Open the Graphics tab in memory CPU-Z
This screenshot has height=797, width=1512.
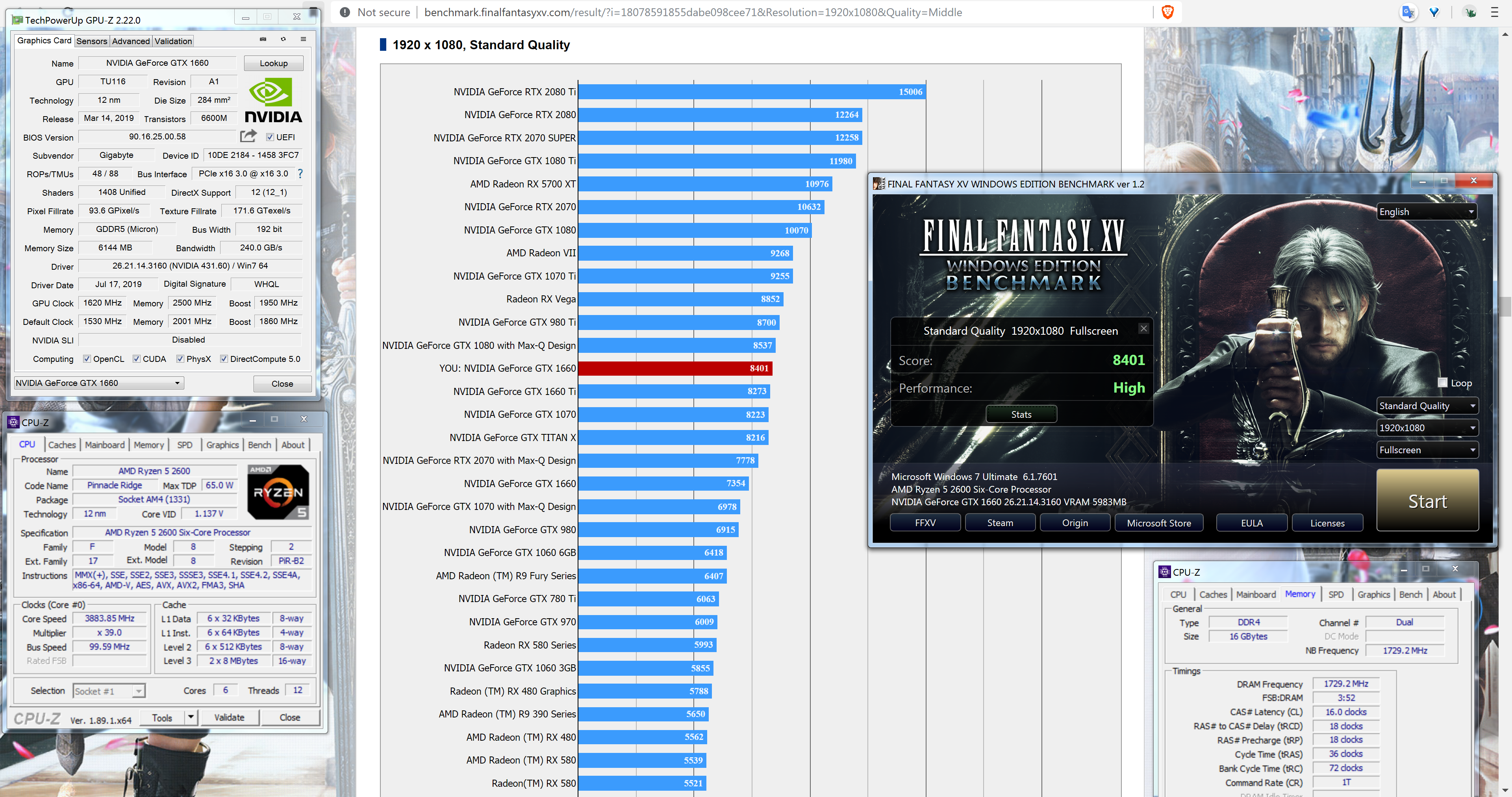tap(1373, 595)
